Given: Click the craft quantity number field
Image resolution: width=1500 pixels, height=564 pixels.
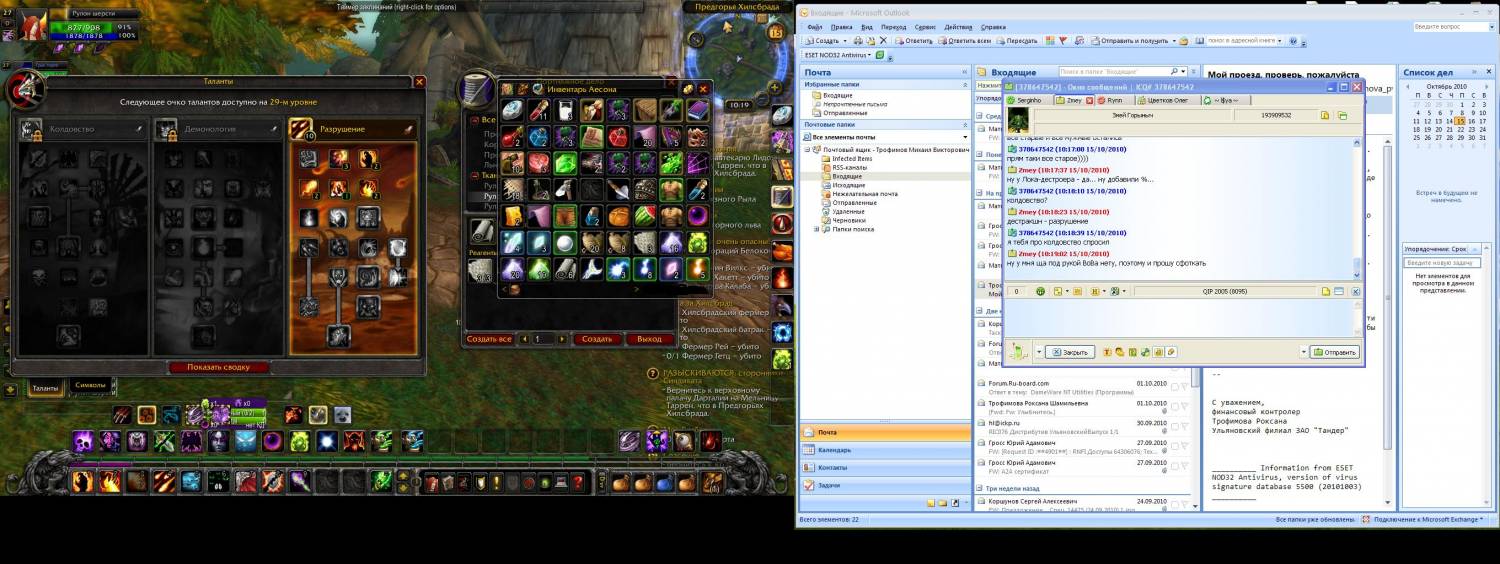Looking at the screenshot, I should pyautogui.click(x=543, y=339).
